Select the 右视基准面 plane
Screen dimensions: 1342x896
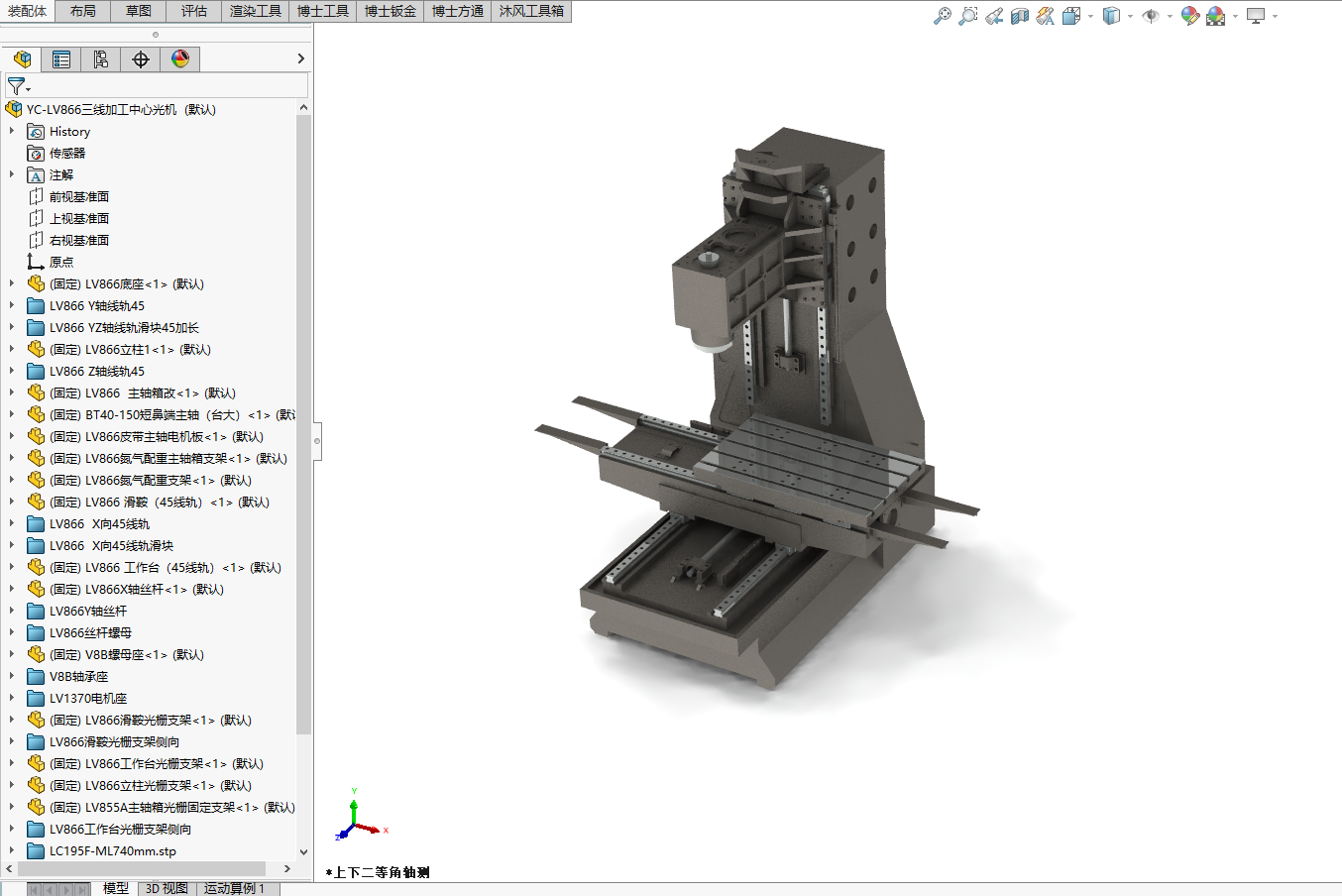[79, 241]
